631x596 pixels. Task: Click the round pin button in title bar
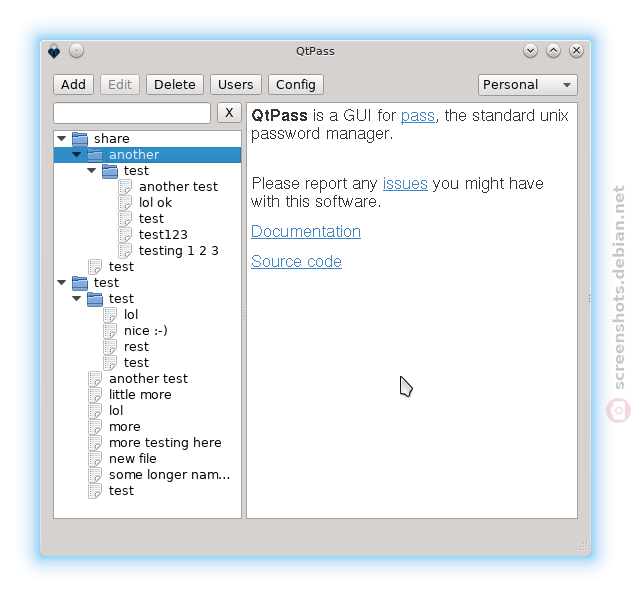[x=76, y=51]
